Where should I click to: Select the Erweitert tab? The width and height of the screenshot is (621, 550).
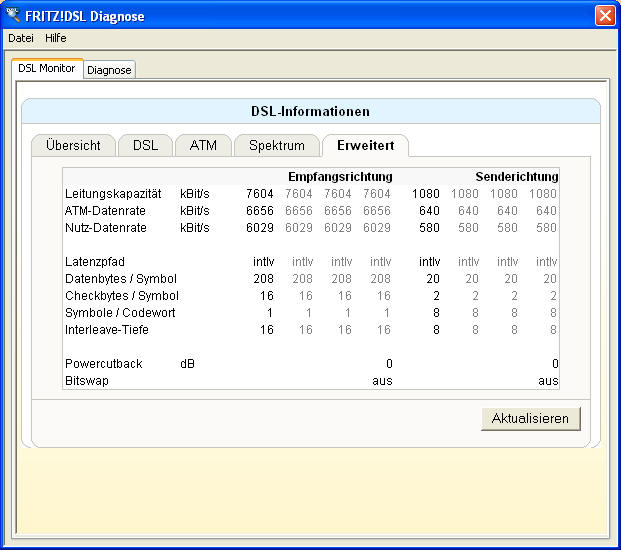[366, 145]
